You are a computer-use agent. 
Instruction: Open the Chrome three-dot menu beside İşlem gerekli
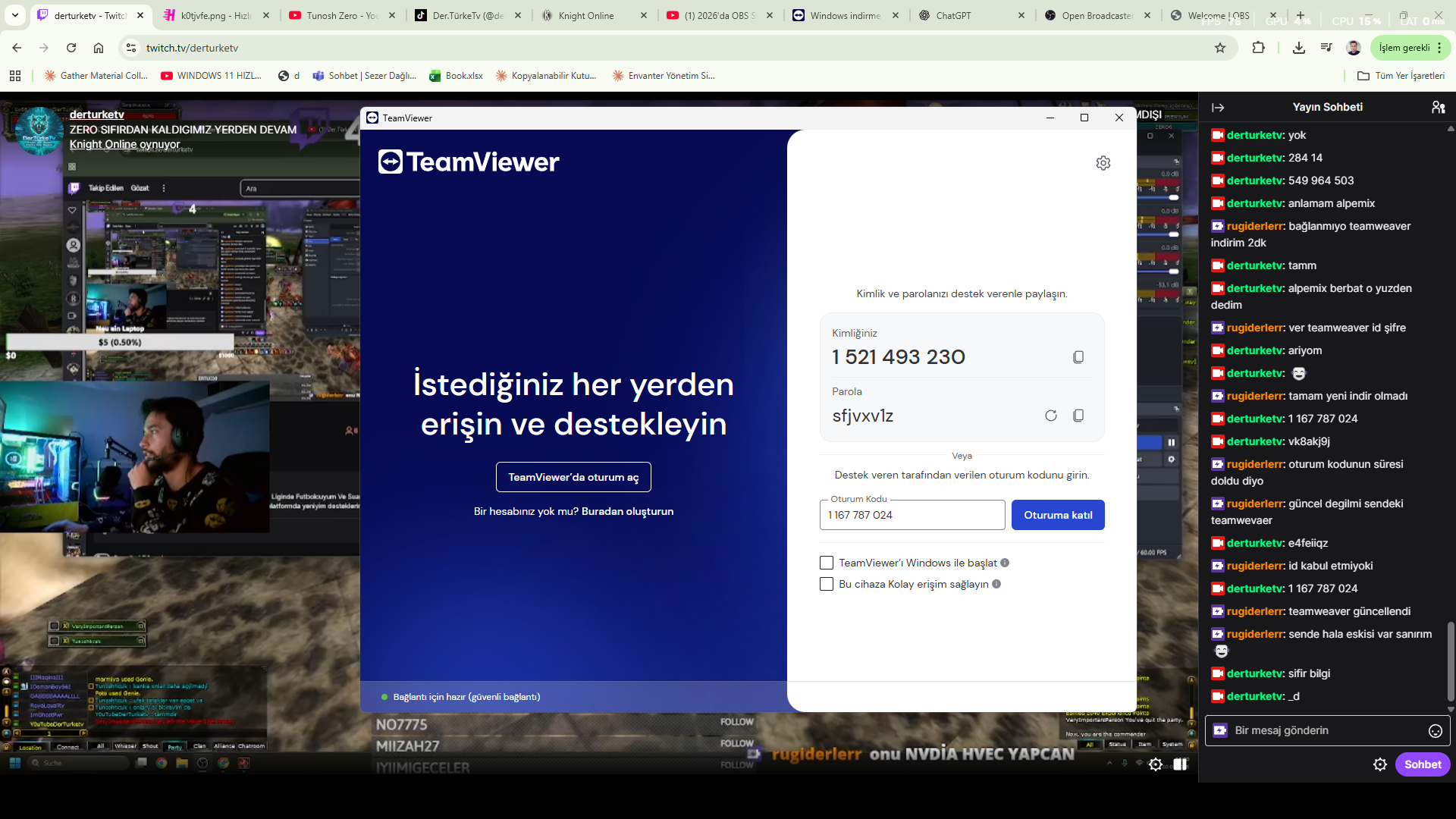coord(1439,48)
